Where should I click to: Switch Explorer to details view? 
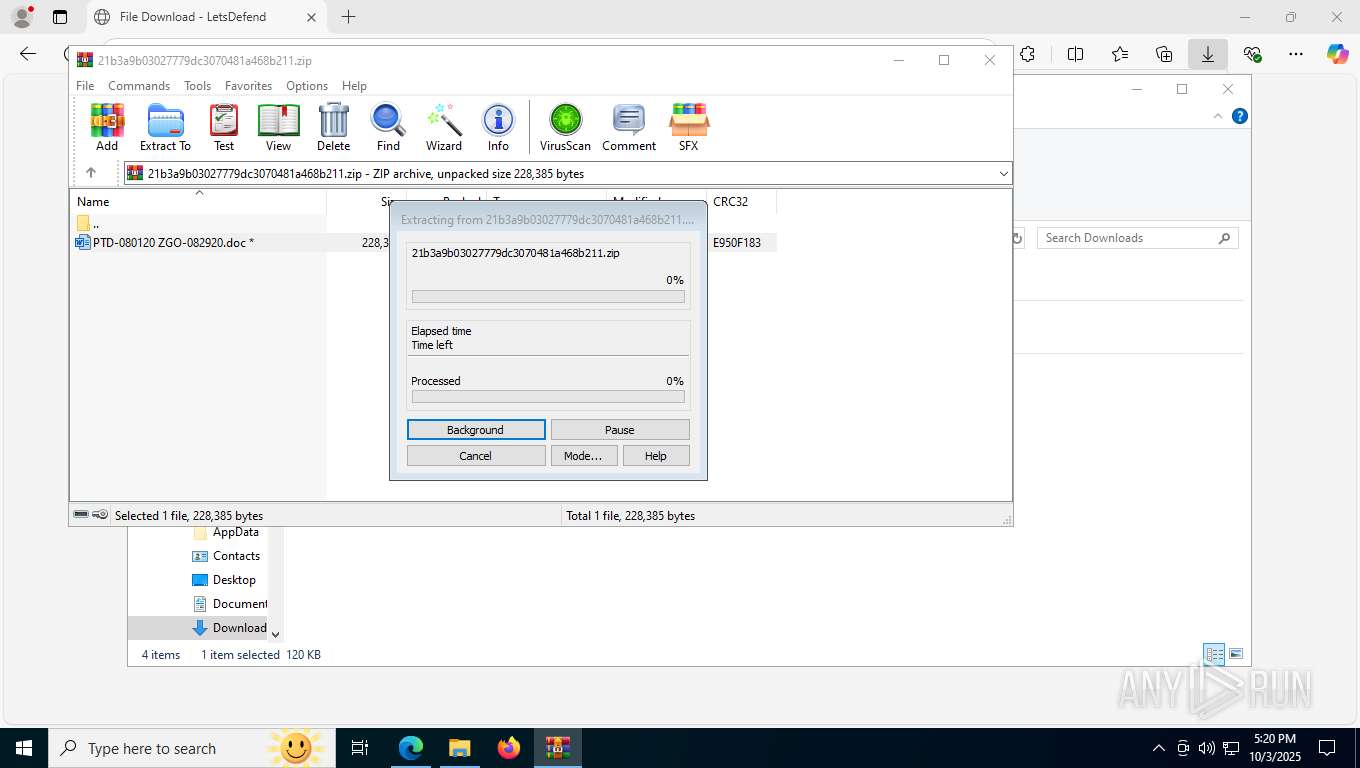click(1214, 655)
